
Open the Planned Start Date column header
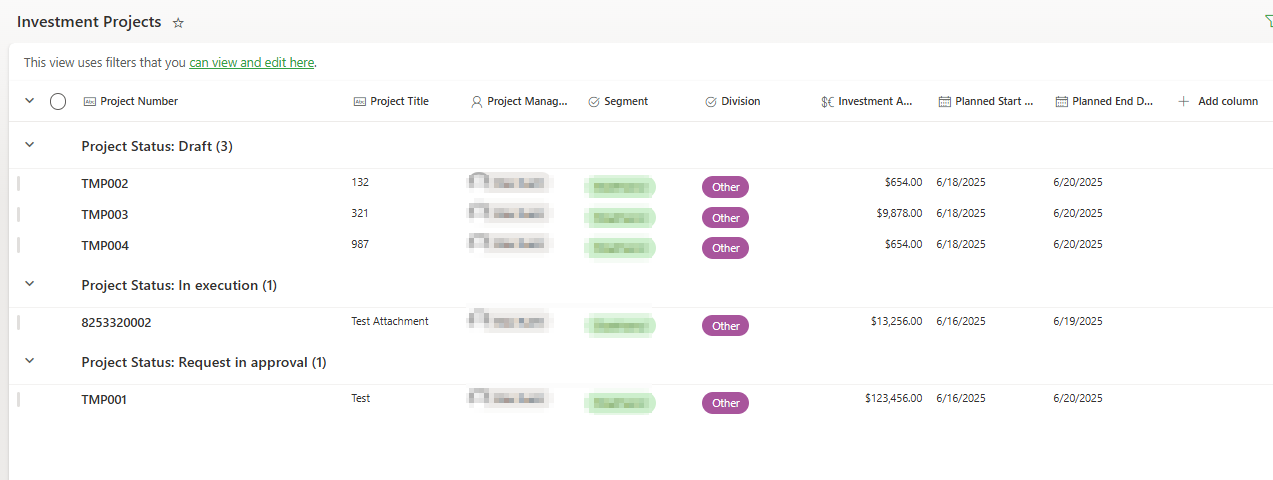pyautogui.click(x=993, y=101)
